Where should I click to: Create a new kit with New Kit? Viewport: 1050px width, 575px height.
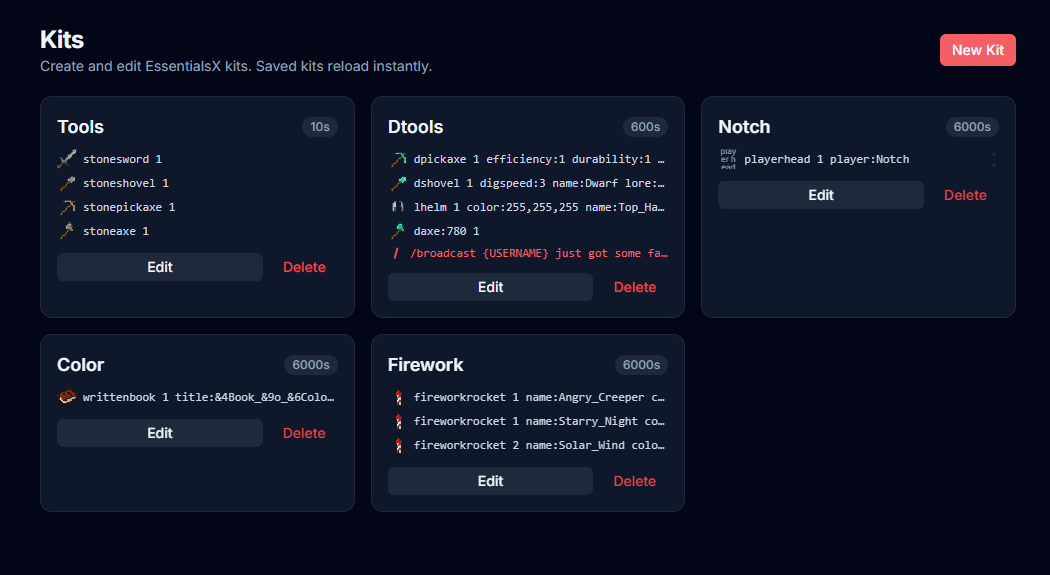[x=978, y=50]
